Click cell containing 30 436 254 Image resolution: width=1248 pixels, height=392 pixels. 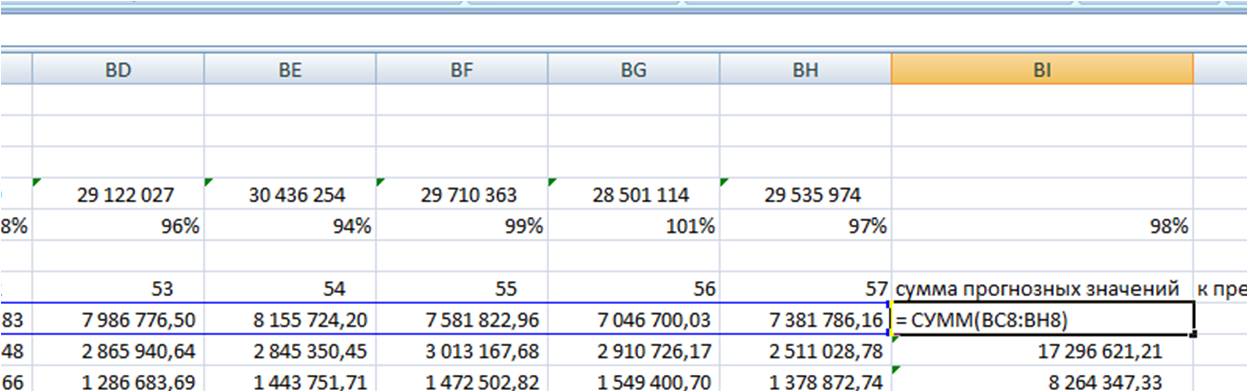[290, 194]
